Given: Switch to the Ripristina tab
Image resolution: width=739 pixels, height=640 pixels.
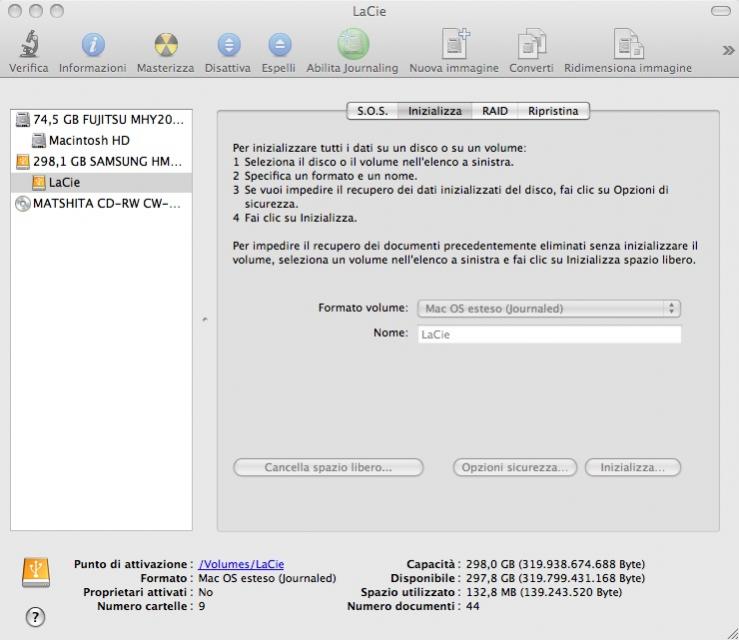Looking at the screenshot, I should pyautogui.click(x=553, y=111).
